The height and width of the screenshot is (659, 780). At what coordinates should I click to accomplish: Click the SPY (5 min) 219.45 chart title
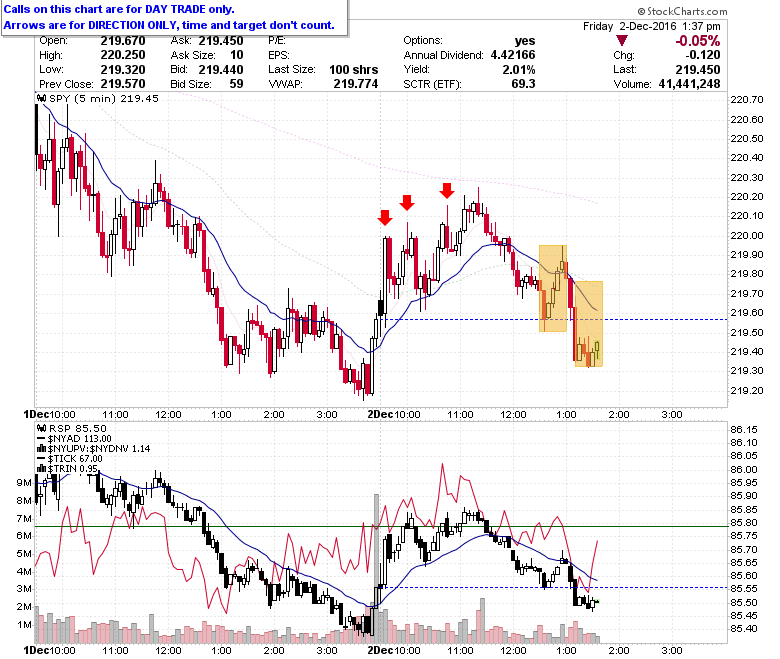(x=104, y=98)
